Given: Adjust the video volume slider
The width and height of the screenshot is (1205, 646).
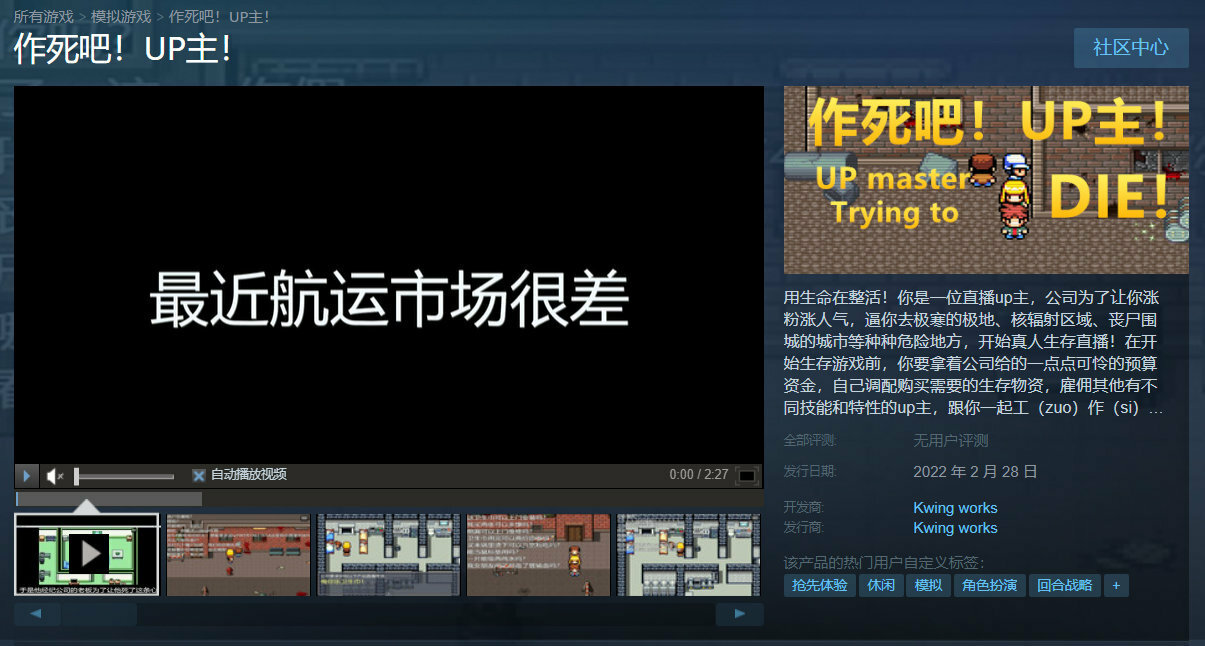Looking at the screenshot, I should [124, 476].
